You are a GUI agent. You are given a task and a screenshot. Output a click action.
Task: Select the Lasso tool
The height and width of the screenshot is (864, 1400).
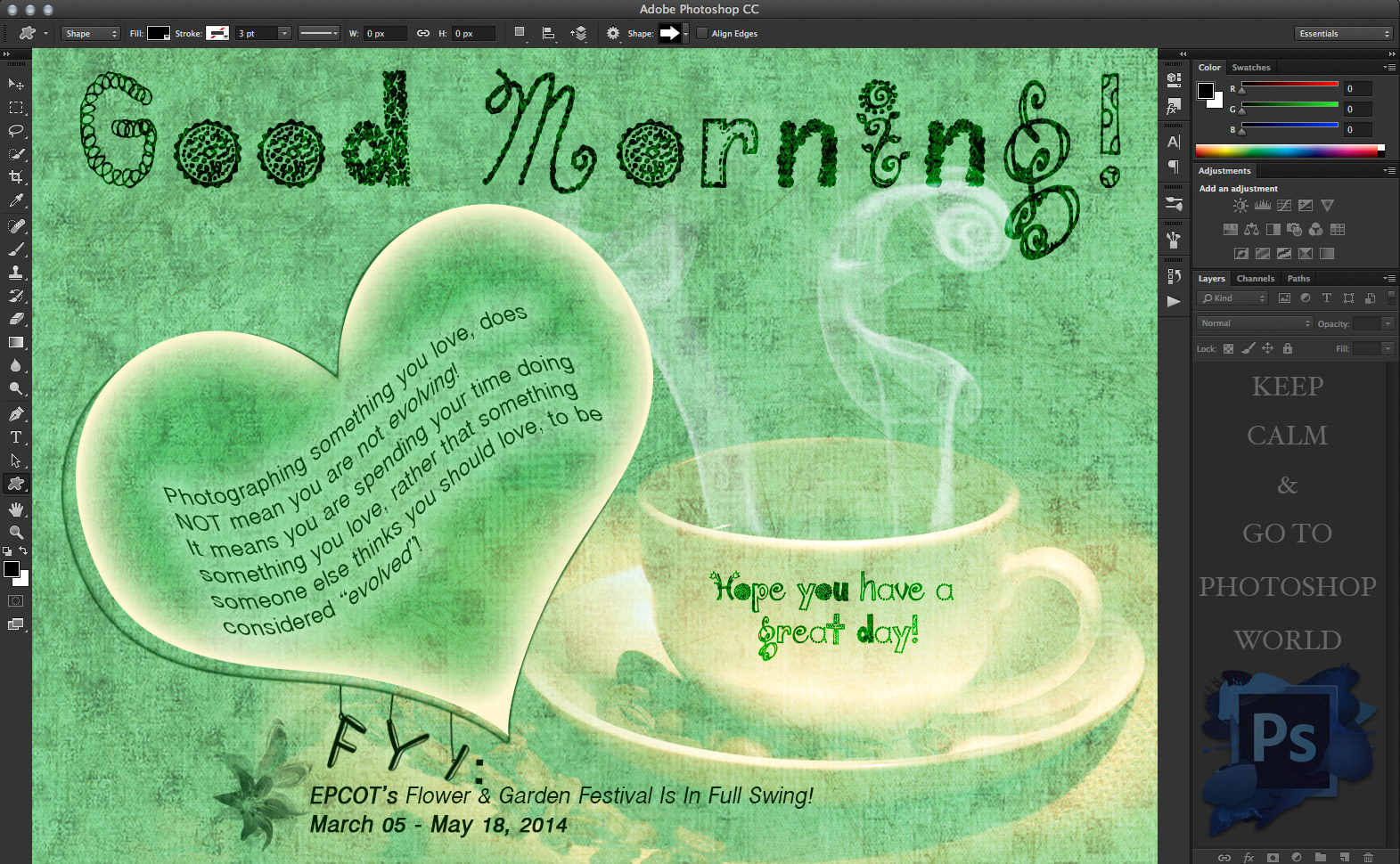coord(16,131)
